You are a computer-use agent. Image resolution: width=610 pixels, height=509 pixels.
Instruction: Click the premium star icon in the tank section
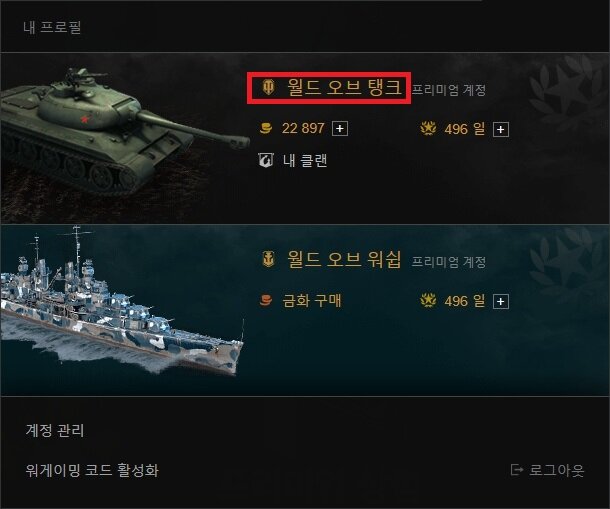tap(428, 128)
